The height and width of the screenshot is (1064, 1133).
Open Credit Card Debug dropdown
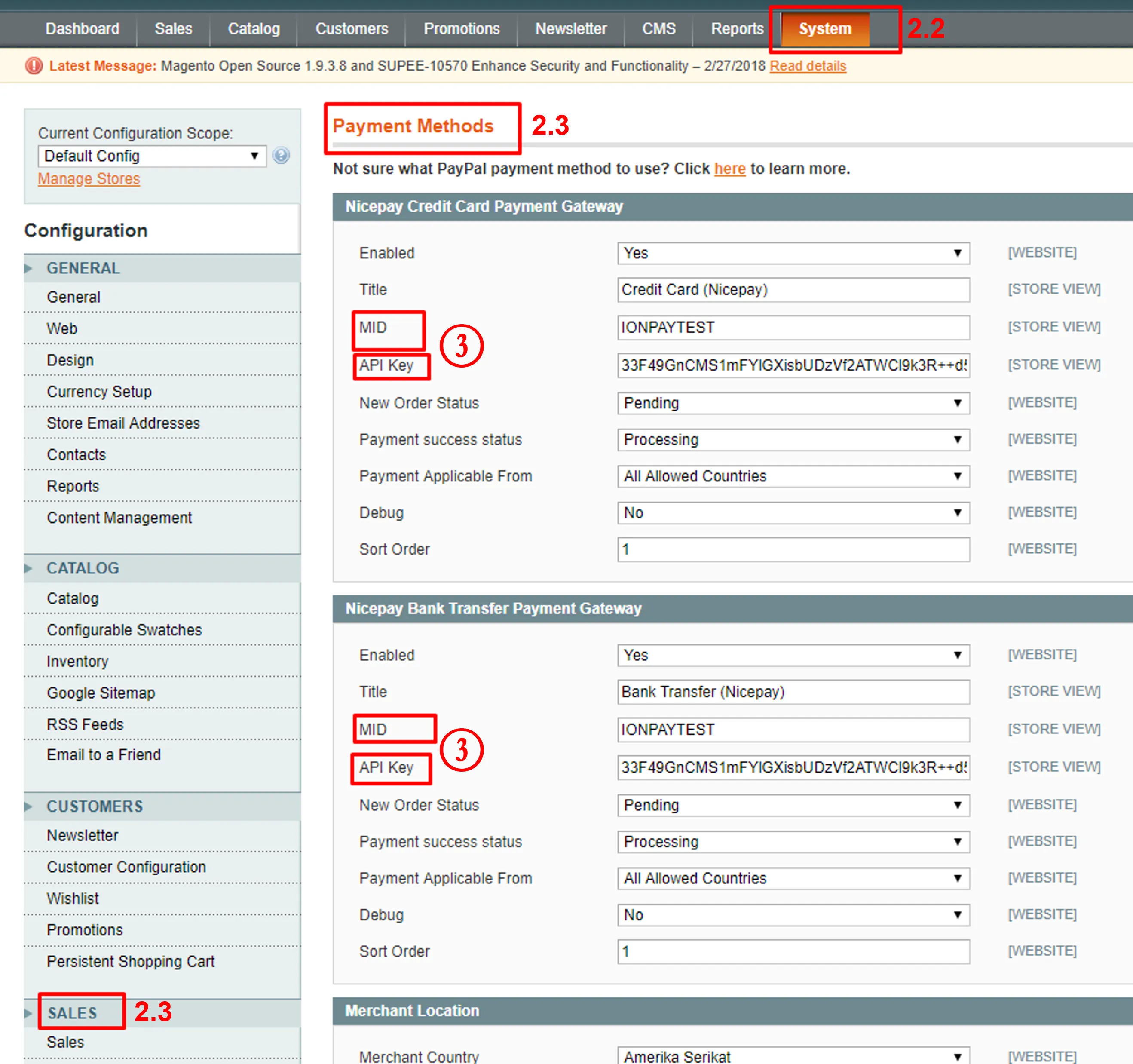tap(793, 512)
